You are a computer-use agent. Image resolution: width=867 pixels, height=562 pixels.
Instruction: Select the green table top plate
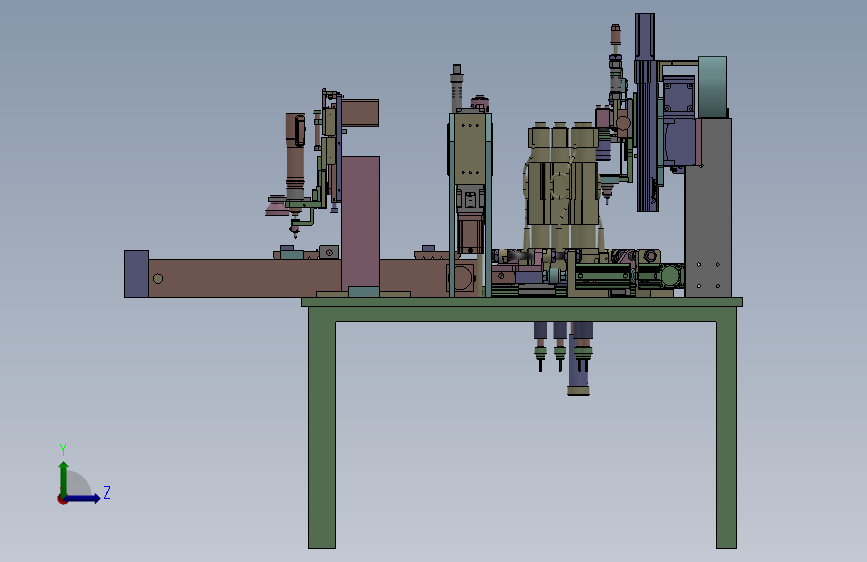522,302
